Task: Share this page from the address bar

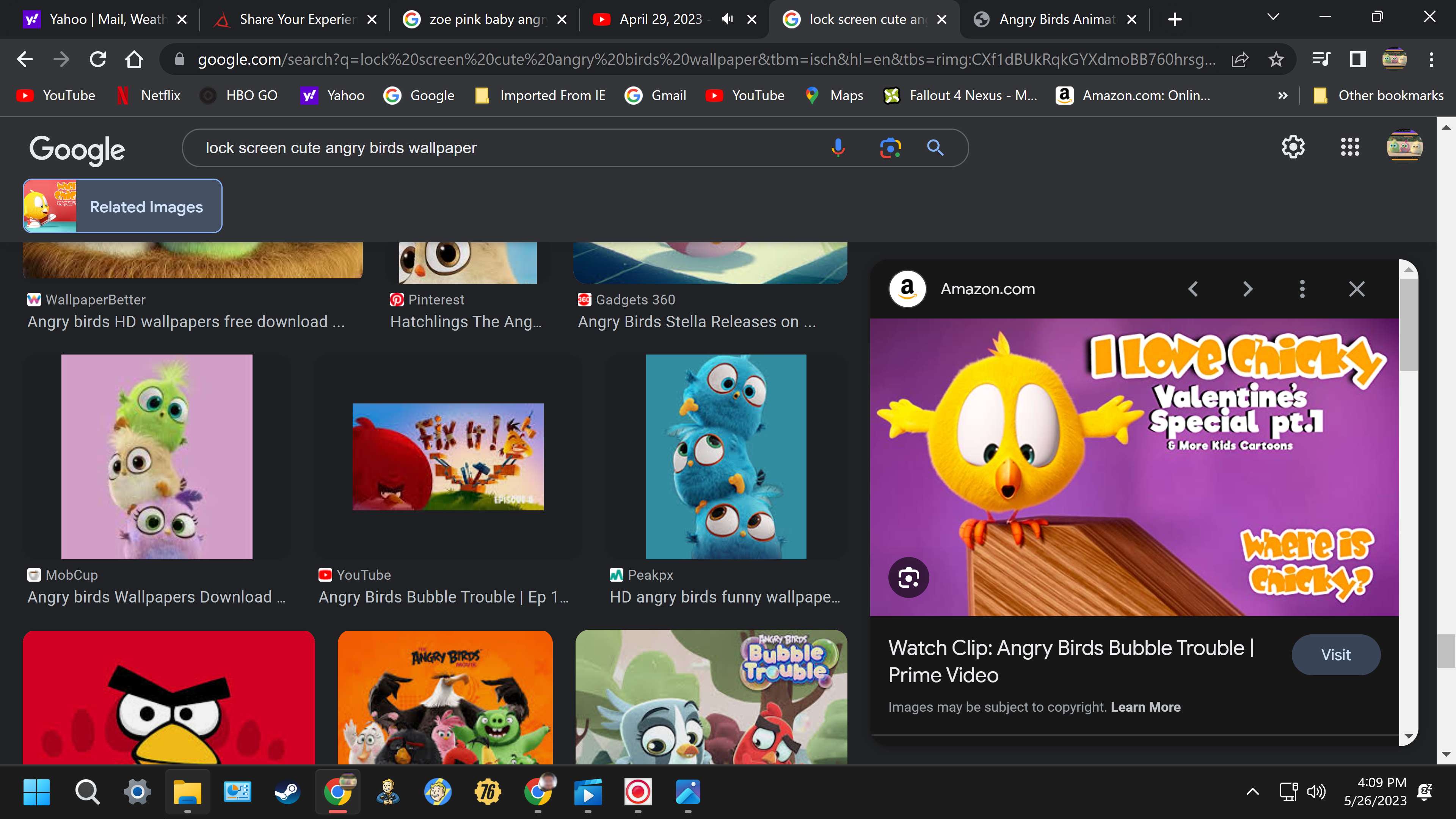Action: [x=1239, y=60]
